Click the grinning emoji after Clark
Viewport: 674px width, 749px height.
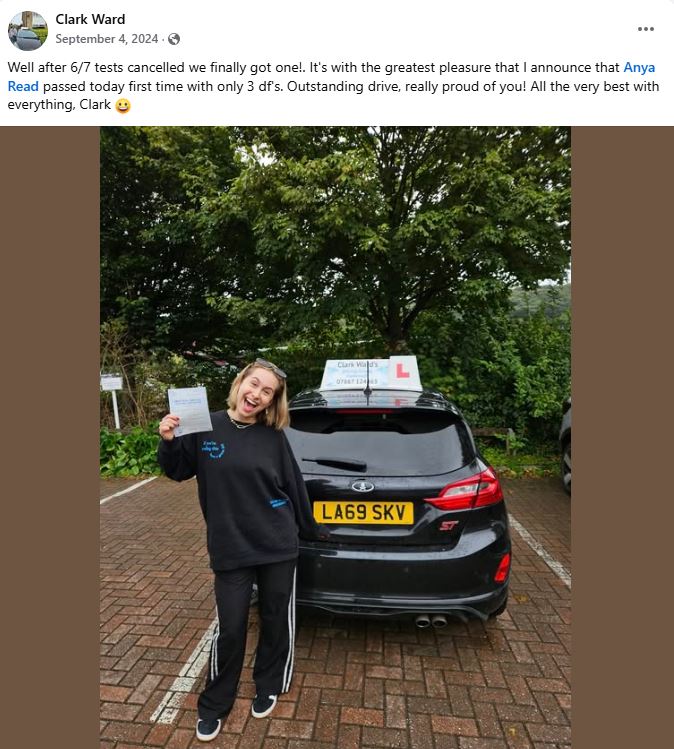pyautogui.click(x=123, y=105)
